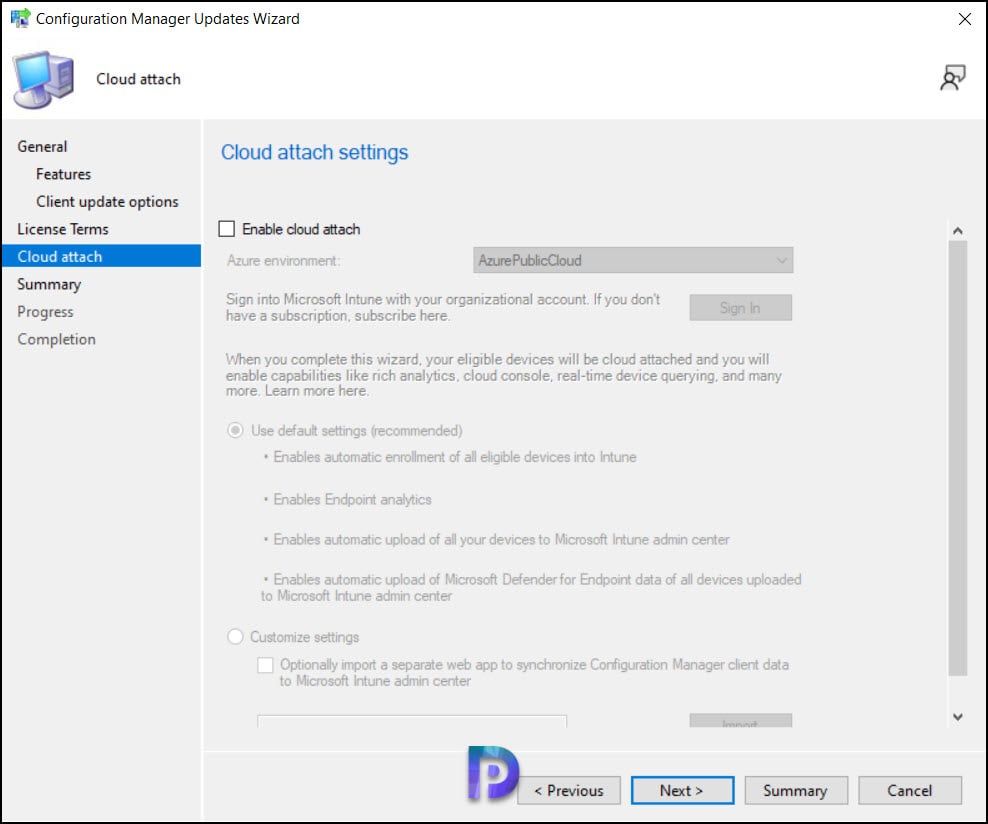The height and width of the screenshot is (824, 988).
Task: Click the computer icon beside Cloud attach
Action: 43,79
